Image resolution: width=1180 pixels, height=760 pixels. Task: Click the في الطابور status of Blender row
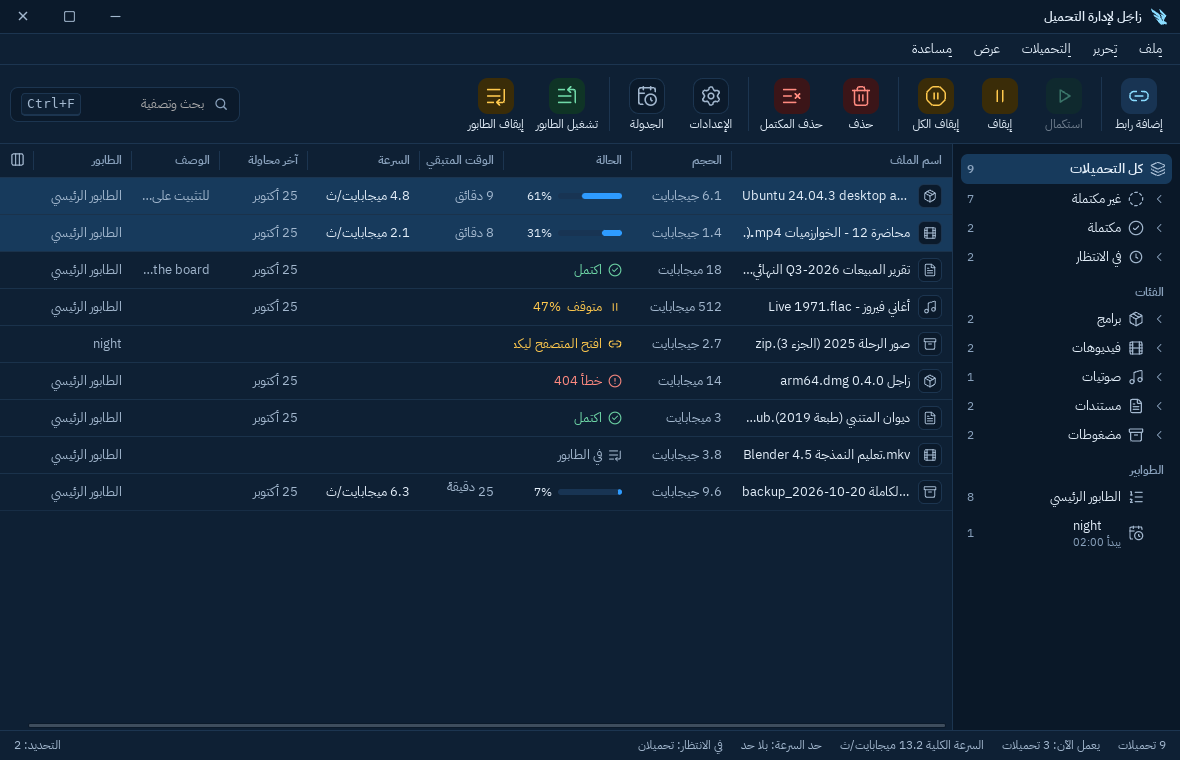(x=589, y=454)
